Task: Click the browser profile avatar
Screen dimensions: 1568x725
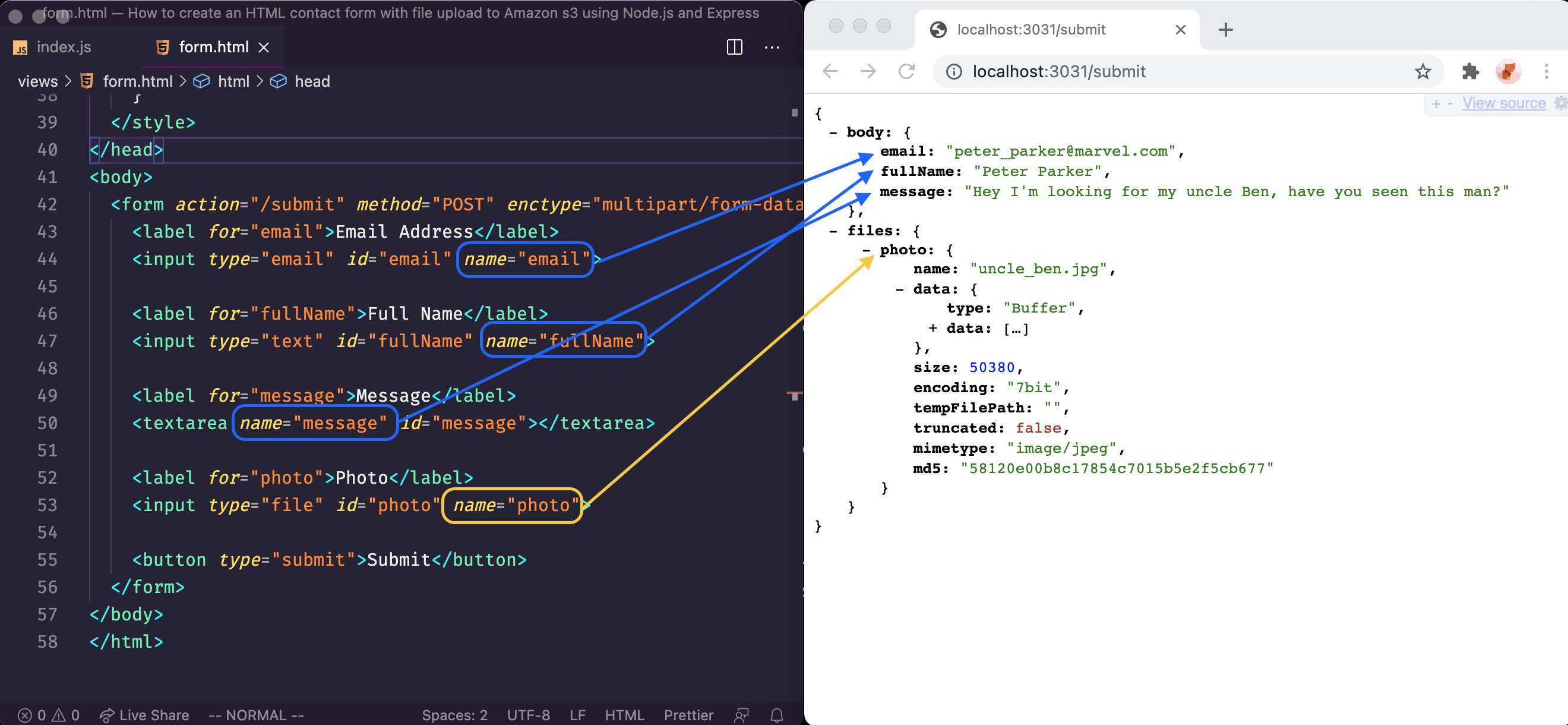Action: tap(1508, 71)
